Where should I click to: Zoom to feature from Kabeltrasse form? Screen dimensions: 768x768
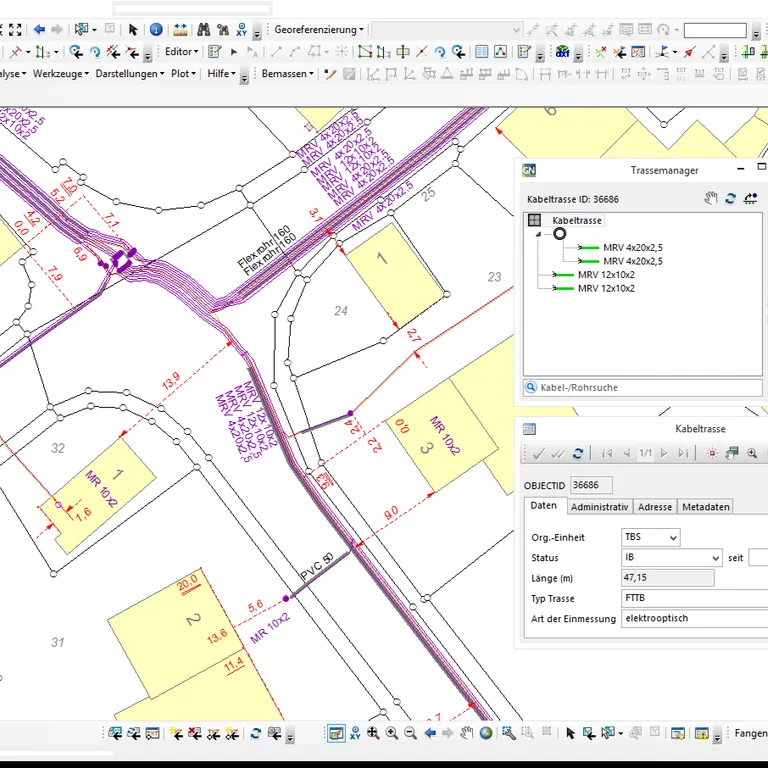(x=752, y=454)
